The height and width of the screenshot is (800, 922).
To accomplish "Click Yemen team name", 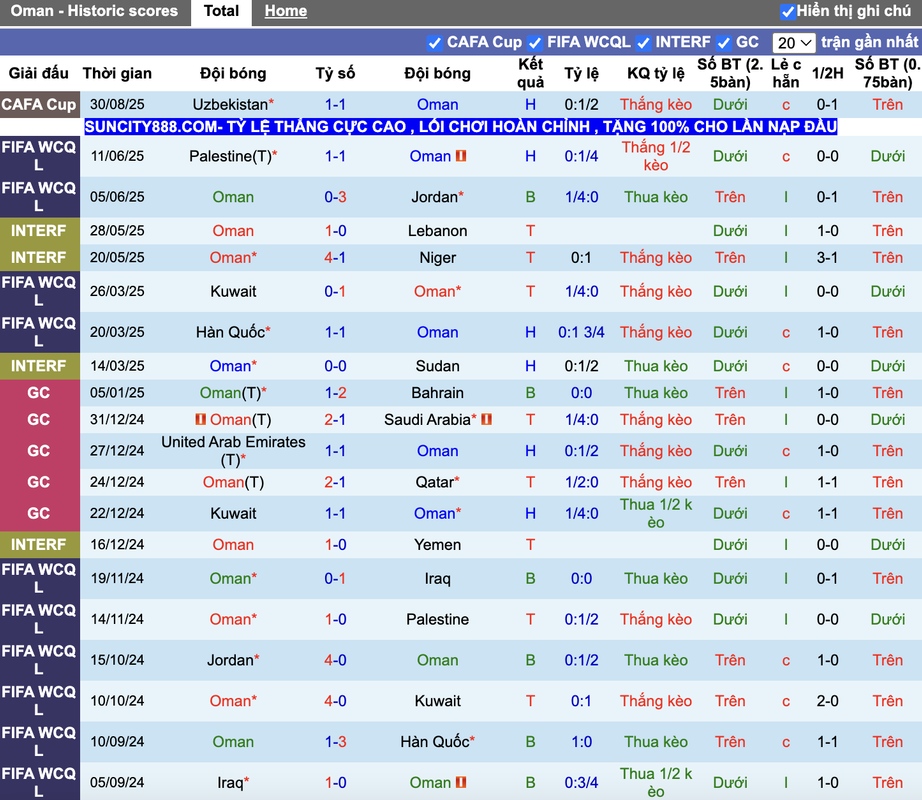I will pos(437,545).
